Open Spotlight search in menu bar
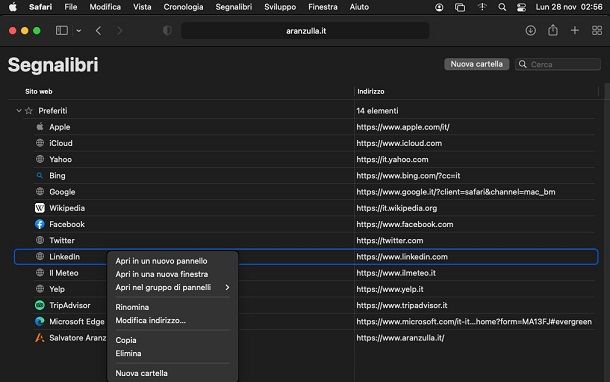The height and width of the screenshot is (382, 610). (502, 7)
